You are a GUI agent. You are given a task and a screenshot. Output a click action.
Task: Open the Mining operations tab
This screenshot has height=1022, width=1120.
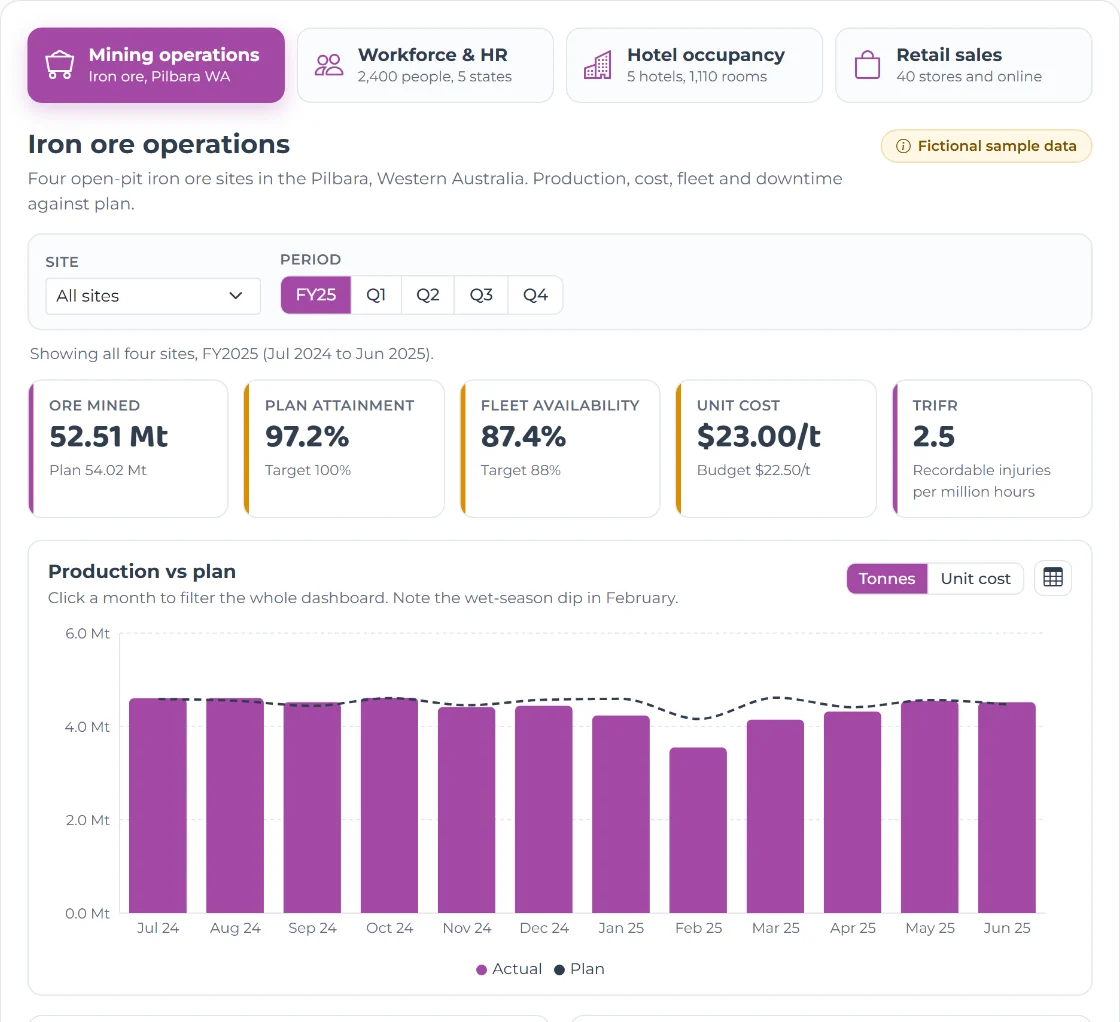[156, 65]
